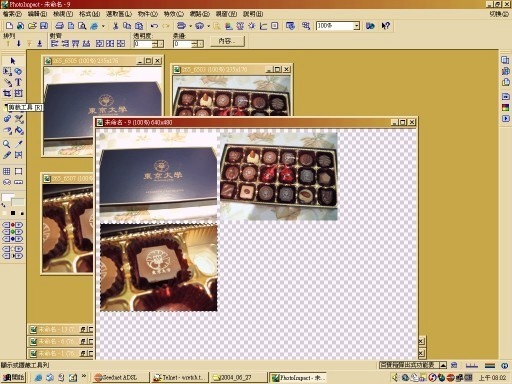
Task: Adjust the soft edge spinner arrows
Action: (x=195, y=44)
